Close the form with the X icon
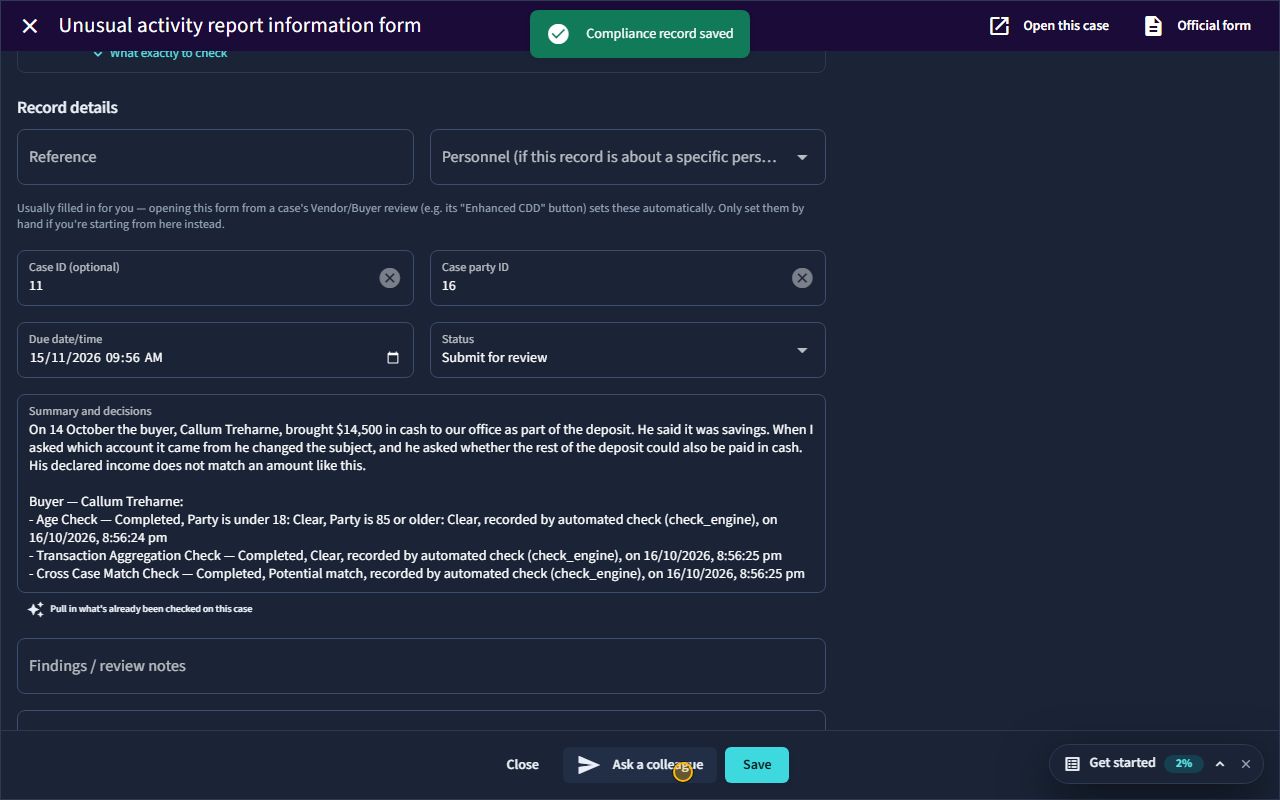1280x800 pixels. click(x=30, y=26)
